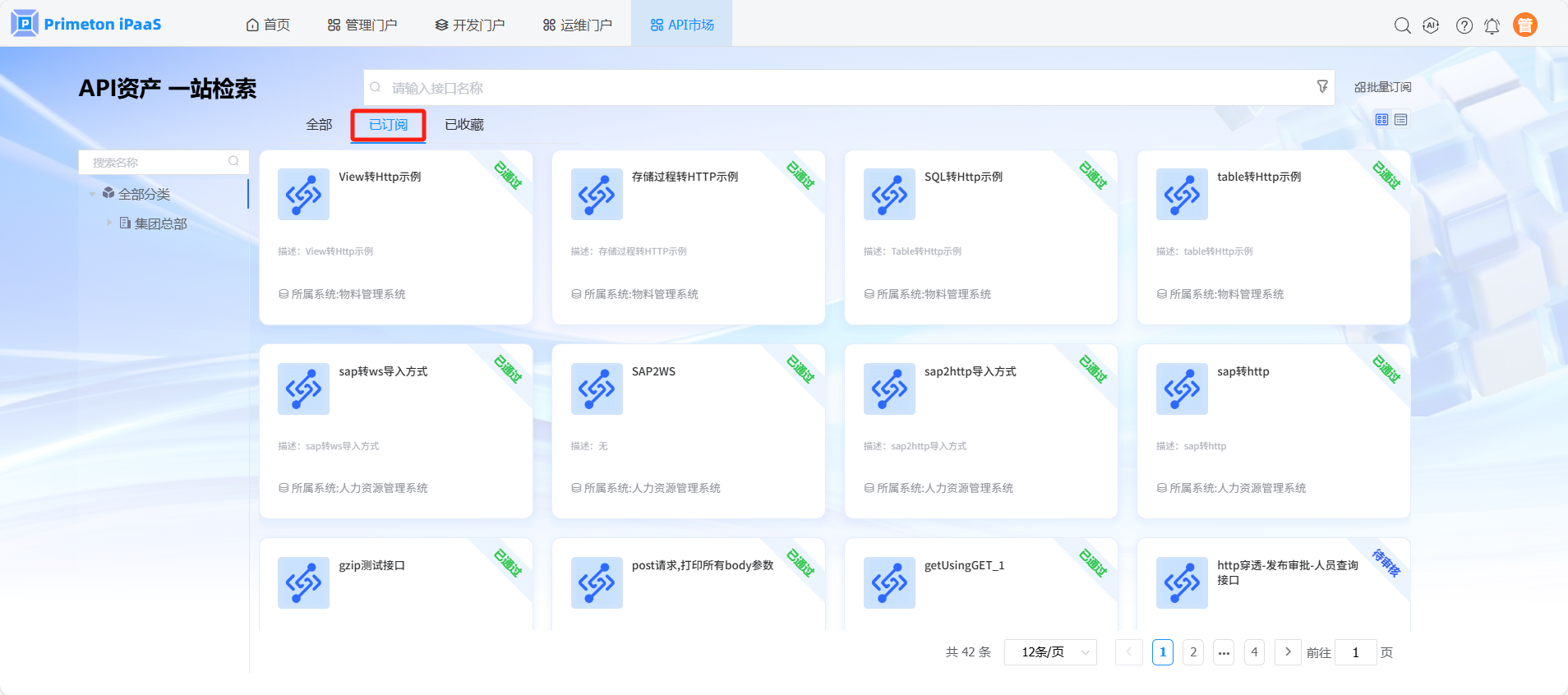This screenshot has height=695, width=1568.
Task: Open the notifications bell
Action: (x=1492, y=26)
